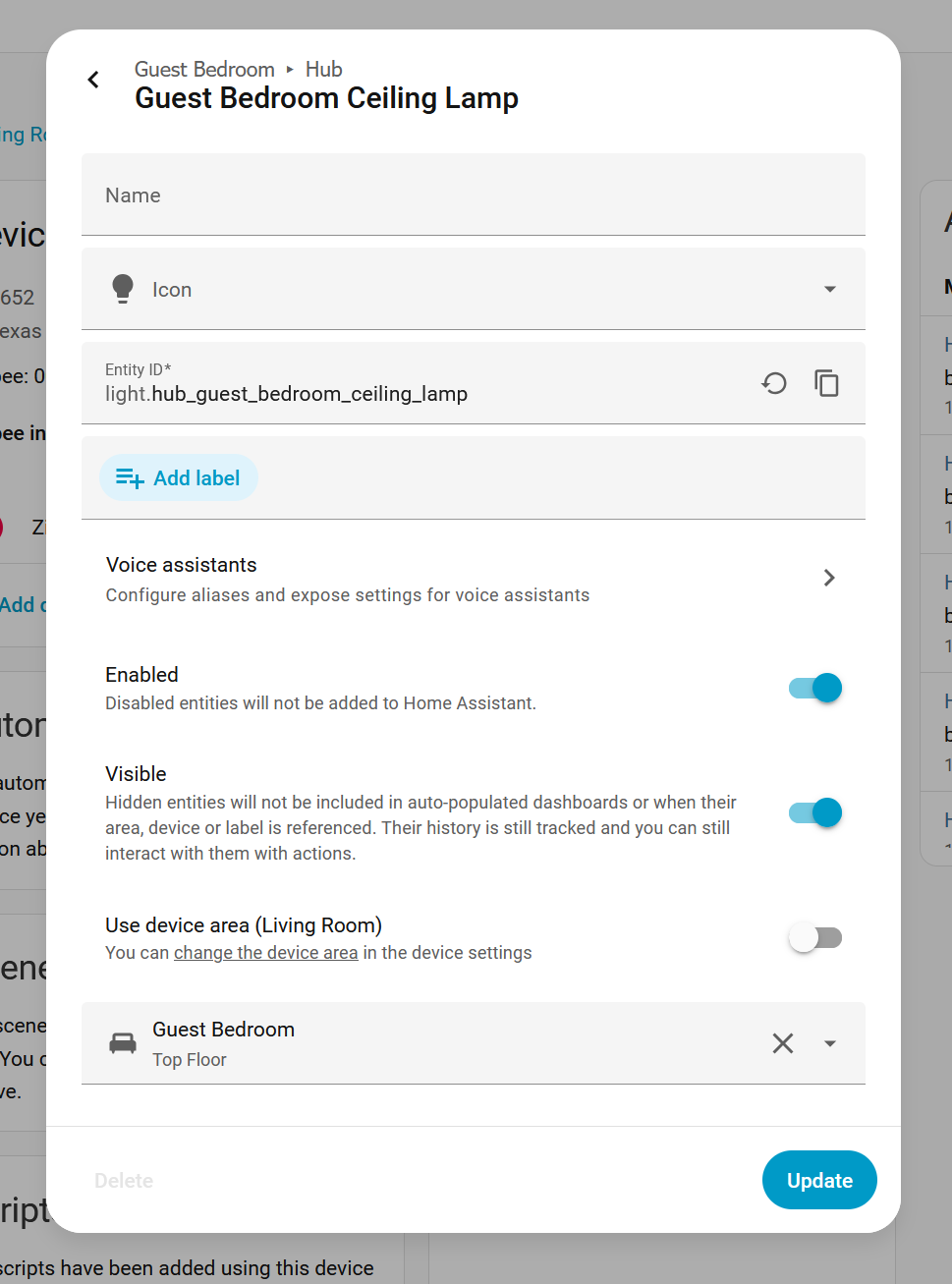This screenshot has height=1284, width=952.
Task: Click the add-label list icon
Action: point(129,478)
